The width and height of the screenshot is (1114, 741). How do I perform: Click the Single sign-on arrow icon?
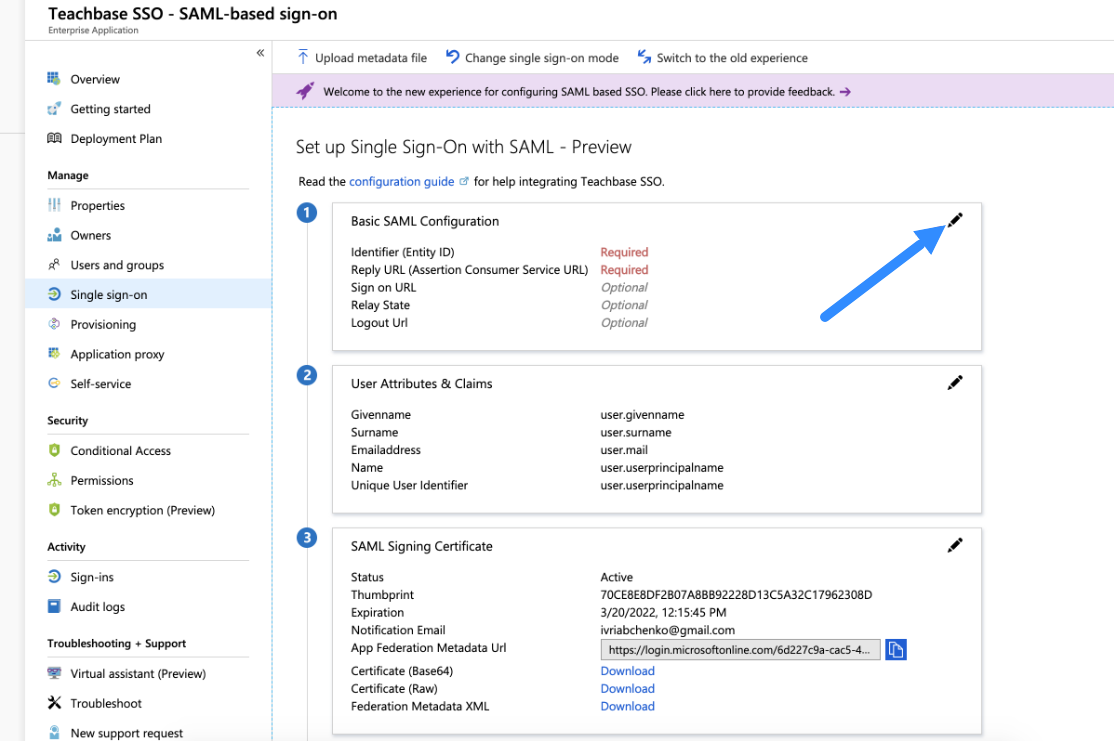click(x=54, y=294)
